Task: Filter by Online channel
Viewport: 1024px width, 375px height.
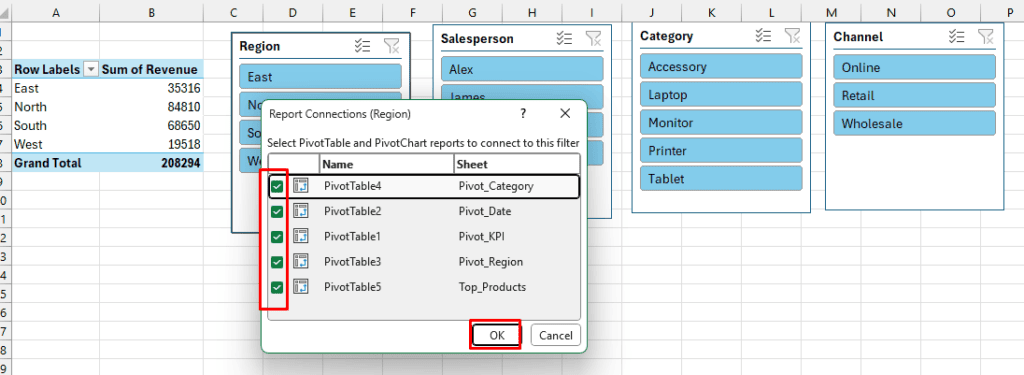Action: coord(914,67)
